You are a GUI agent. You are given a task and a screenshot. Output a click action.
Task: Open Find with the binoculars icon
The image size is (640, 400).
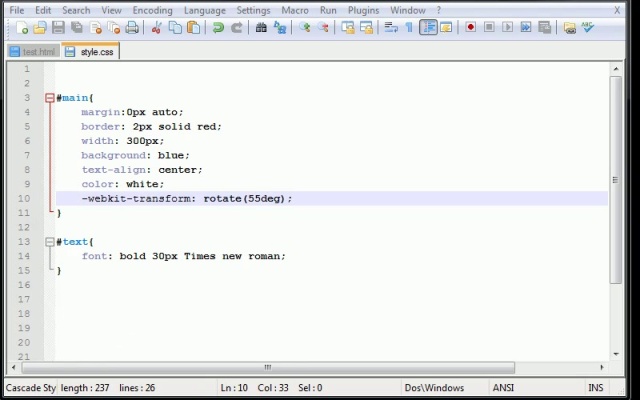261,27
